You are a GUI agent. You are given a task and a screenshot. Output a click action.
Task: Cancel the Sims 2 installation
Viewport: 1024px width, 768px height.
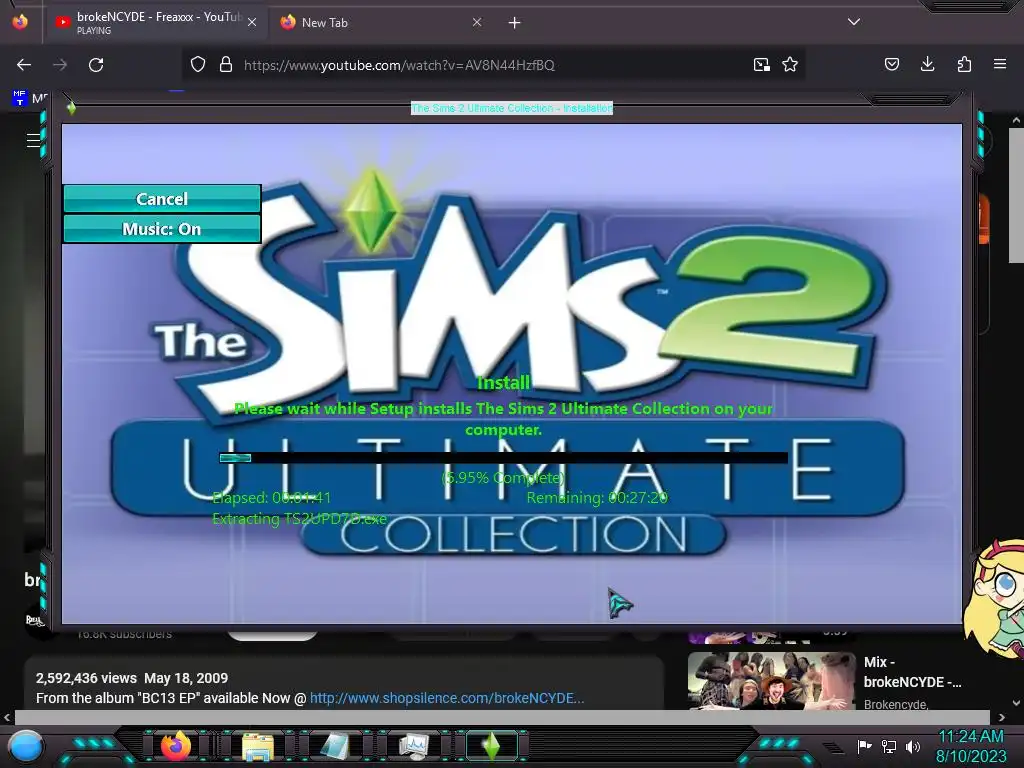click(162, 199)
